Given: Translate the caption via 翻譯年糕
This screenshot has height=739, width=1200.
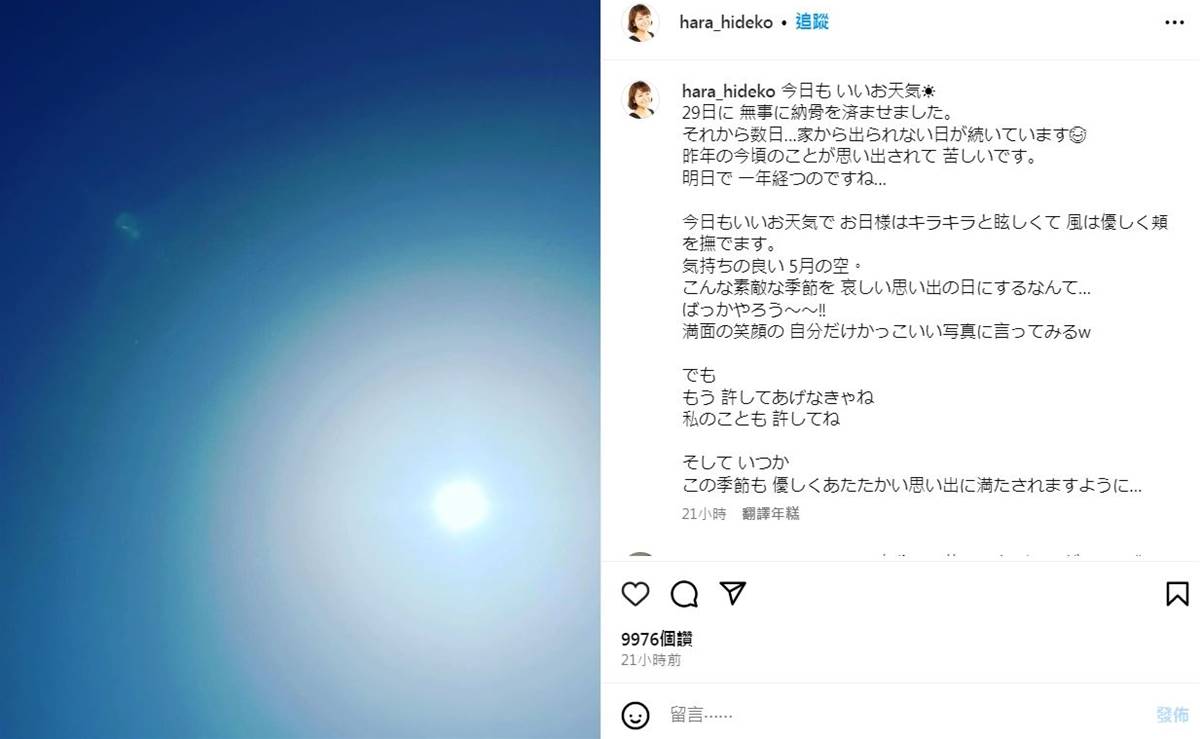Looking at the screenshot, I should 771,513.
